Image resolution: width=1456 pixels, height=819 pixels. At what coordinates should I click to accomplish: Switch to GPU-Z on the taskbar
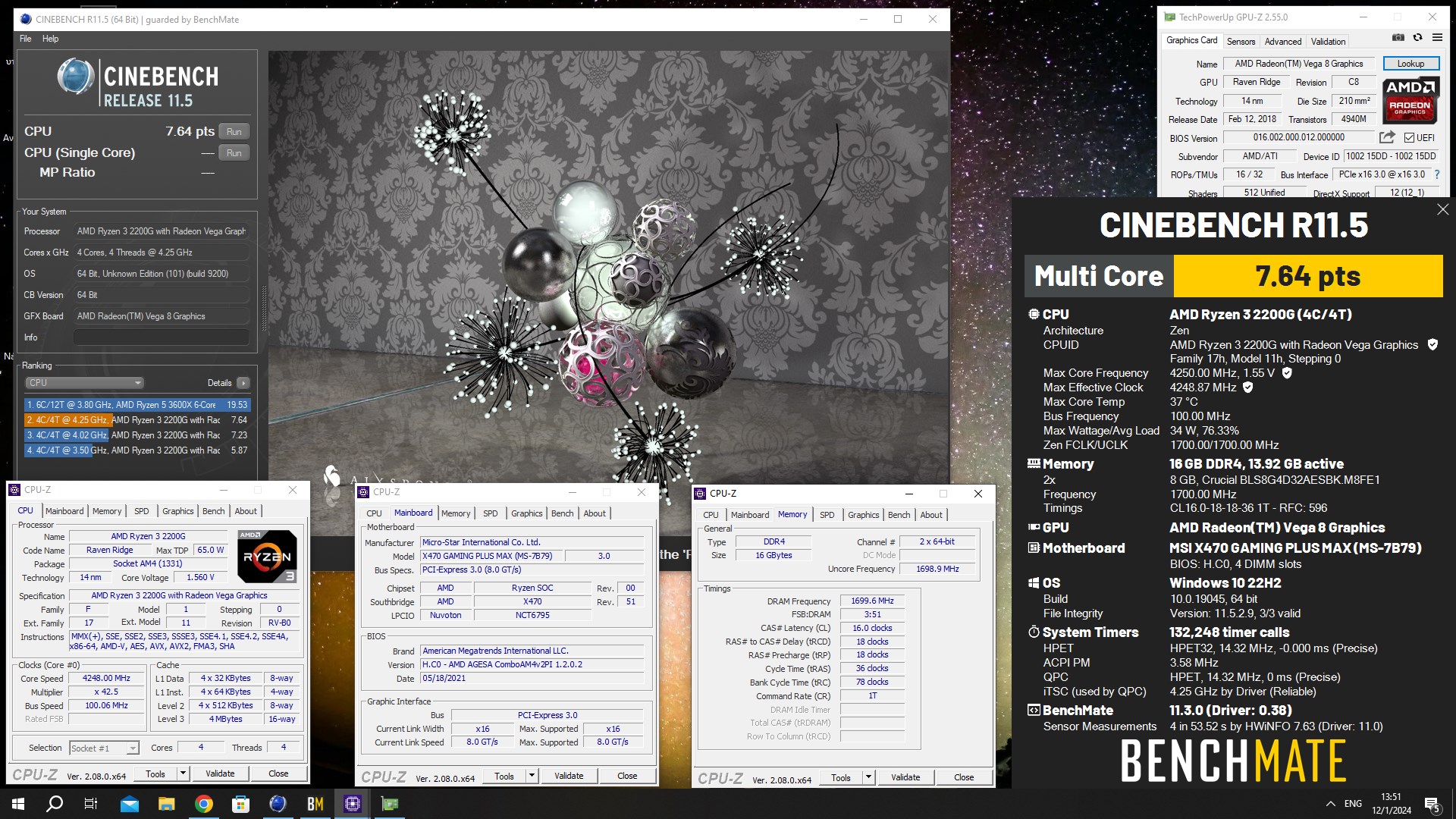click(390, 804)
